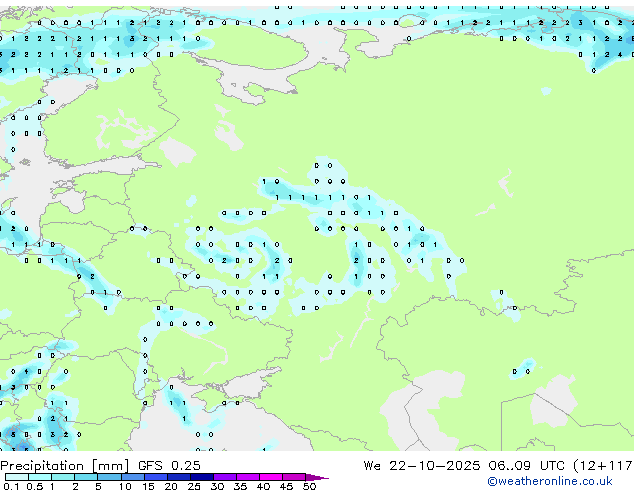Click the 10–15 mm blue legend swatch
The width and height of the screenshot is (634, 490).
pos(132,477)
